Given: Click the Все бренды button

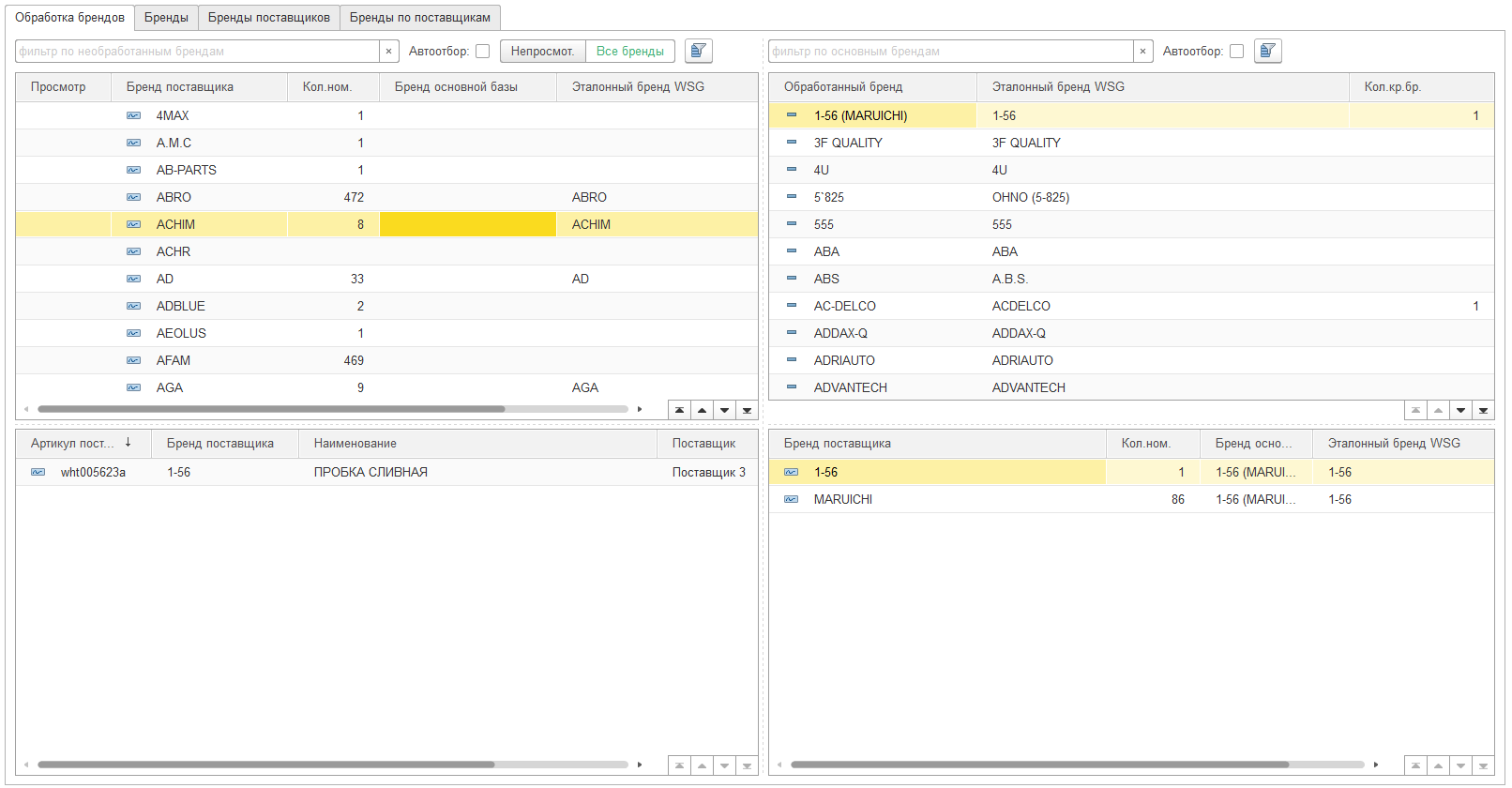Looking at the screenshot, I should tap(630, 52).
